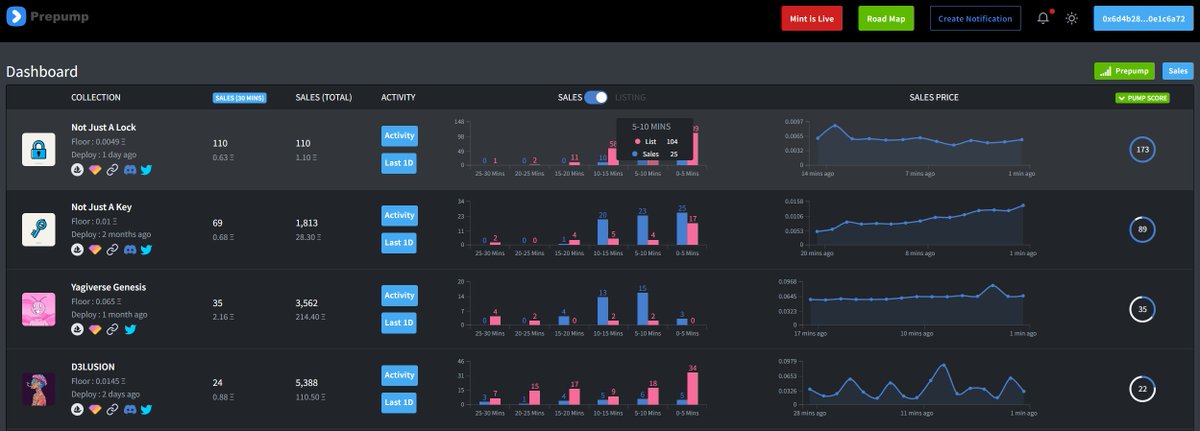The image size is (1200, 431).
Task: Open OpenSea icon for Yagiverse Genesis
Action: tap(78, 328)
